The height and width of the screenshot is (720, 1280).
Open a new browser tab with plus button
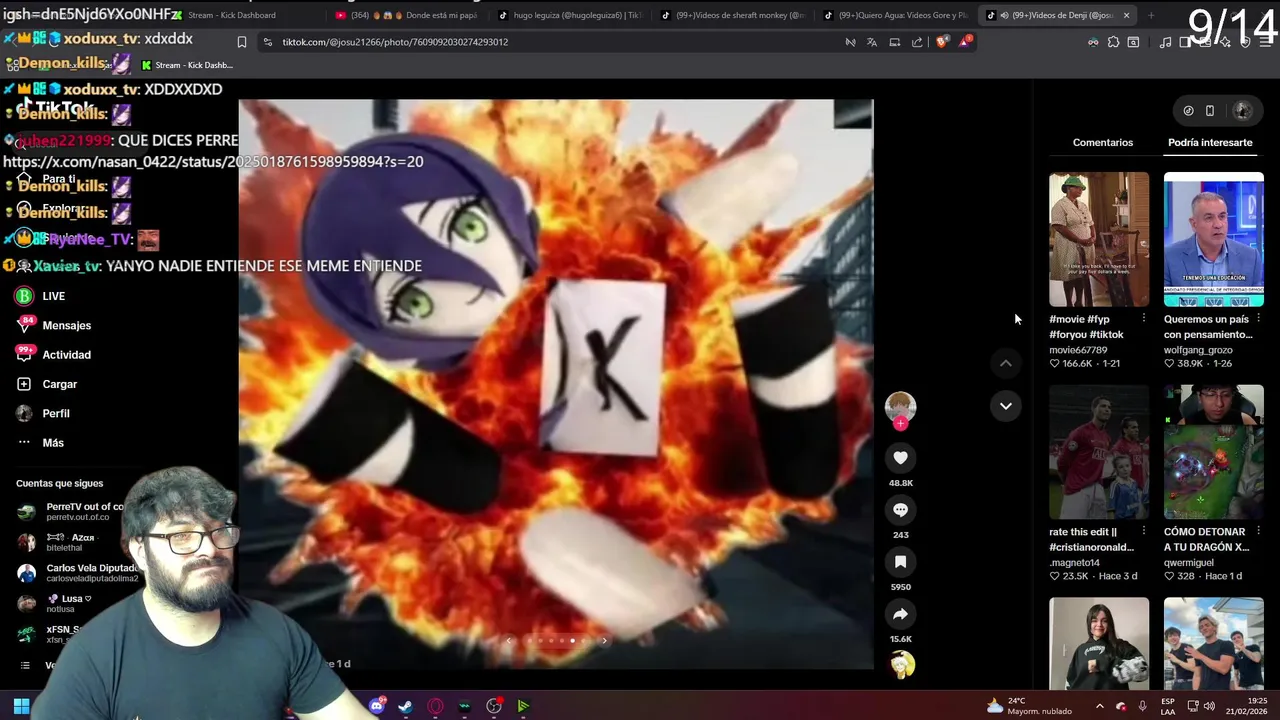pos(1151,15)
